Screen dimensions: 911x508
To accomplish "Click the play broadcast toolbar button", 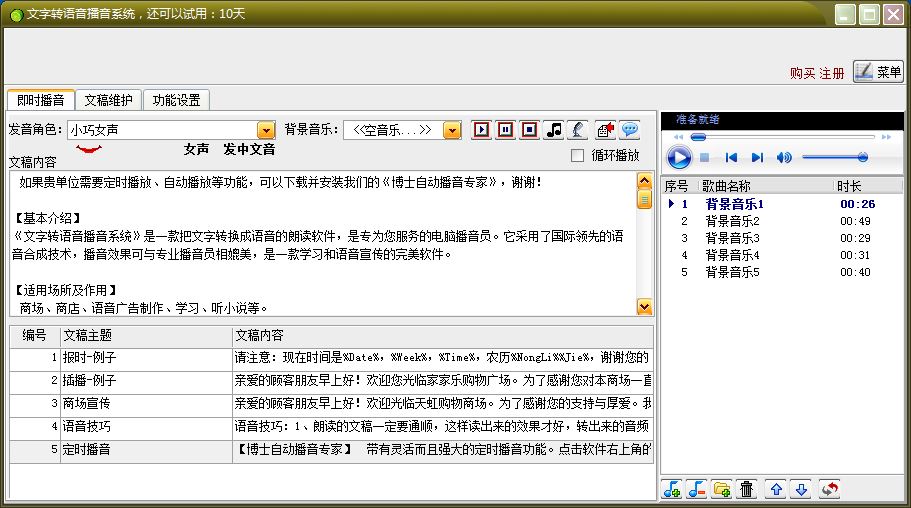I will 481,130.
